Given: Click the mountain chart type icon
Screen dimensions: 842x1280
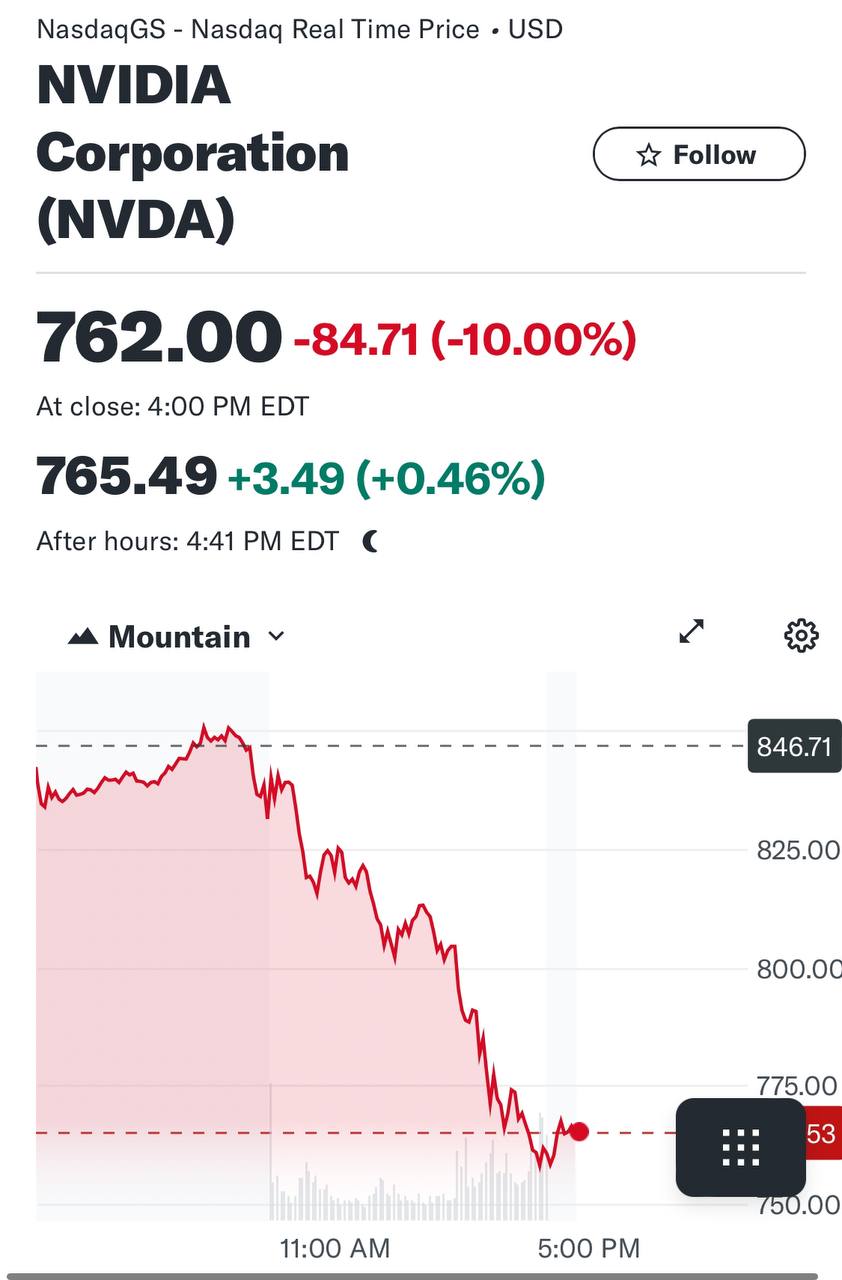Looking at the screenshot, I should pyautogui.click(x=82, y=637).
